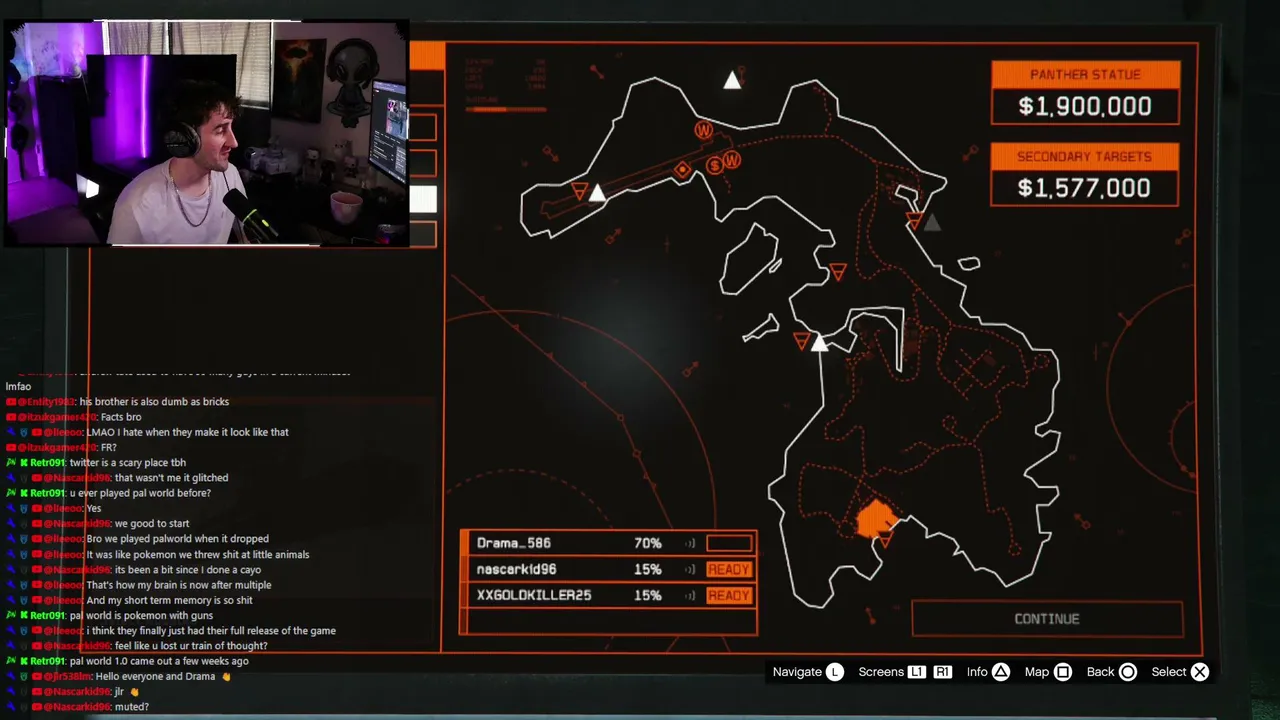The image size is (1280, 720).
Task: Select the W marker beside the dollar marker
Action: (x=732, y=160)
